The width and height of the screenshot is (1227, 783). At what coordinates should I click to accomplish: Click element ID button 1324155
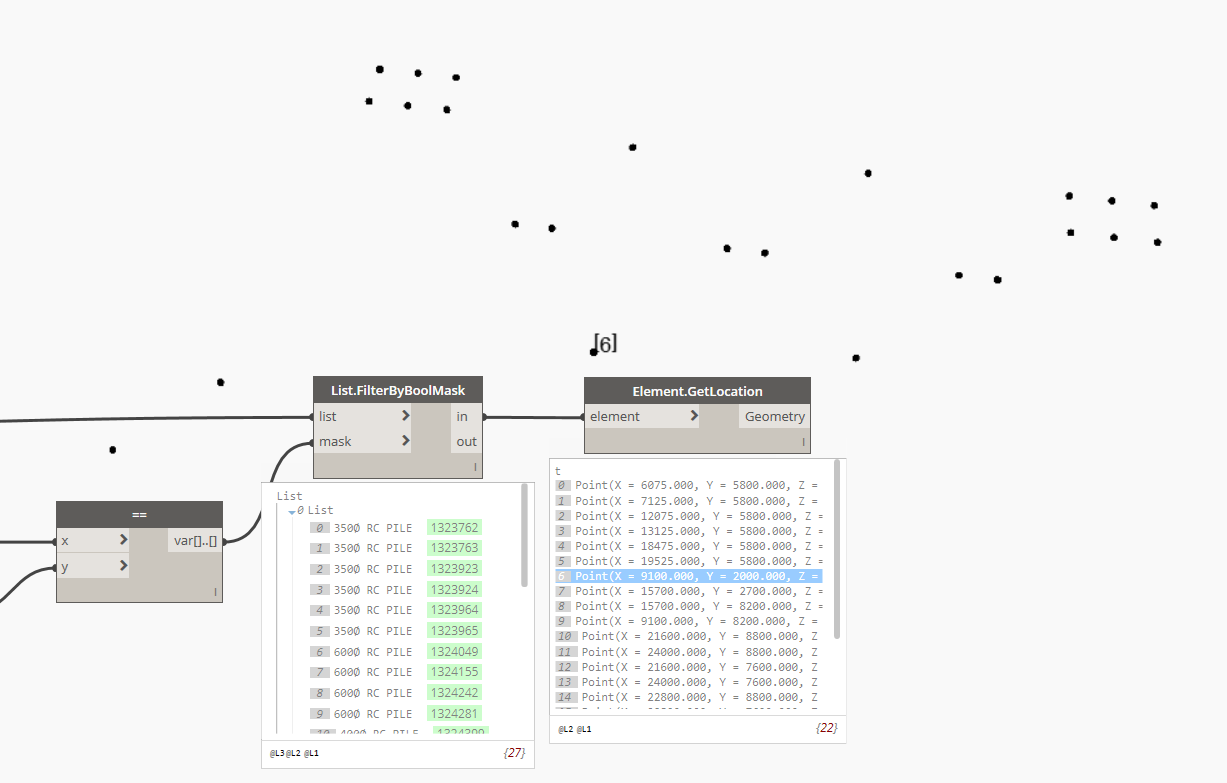455,672
